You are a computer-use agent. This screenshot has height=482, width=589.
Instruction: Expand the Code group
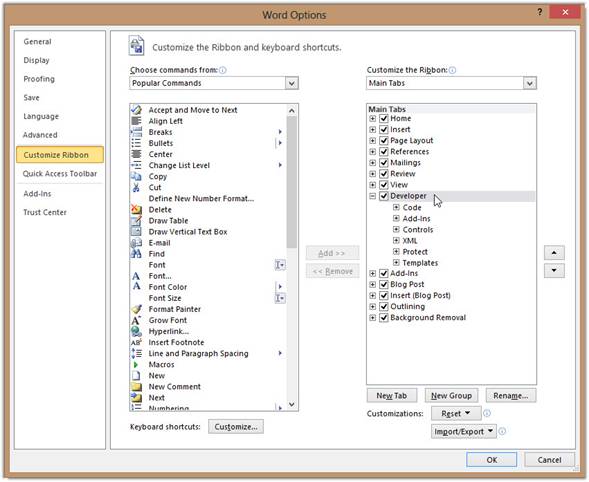[396, 207]
